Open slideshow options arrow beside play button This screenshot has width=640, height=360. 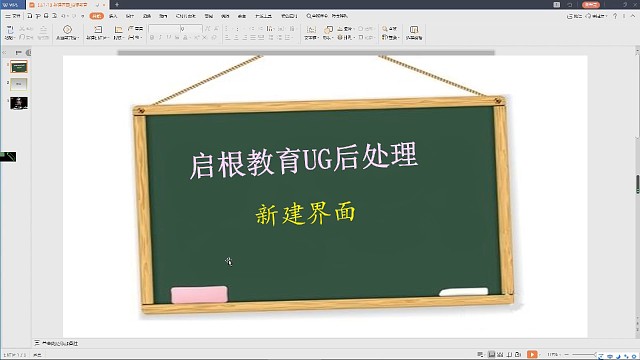[540, 355]
